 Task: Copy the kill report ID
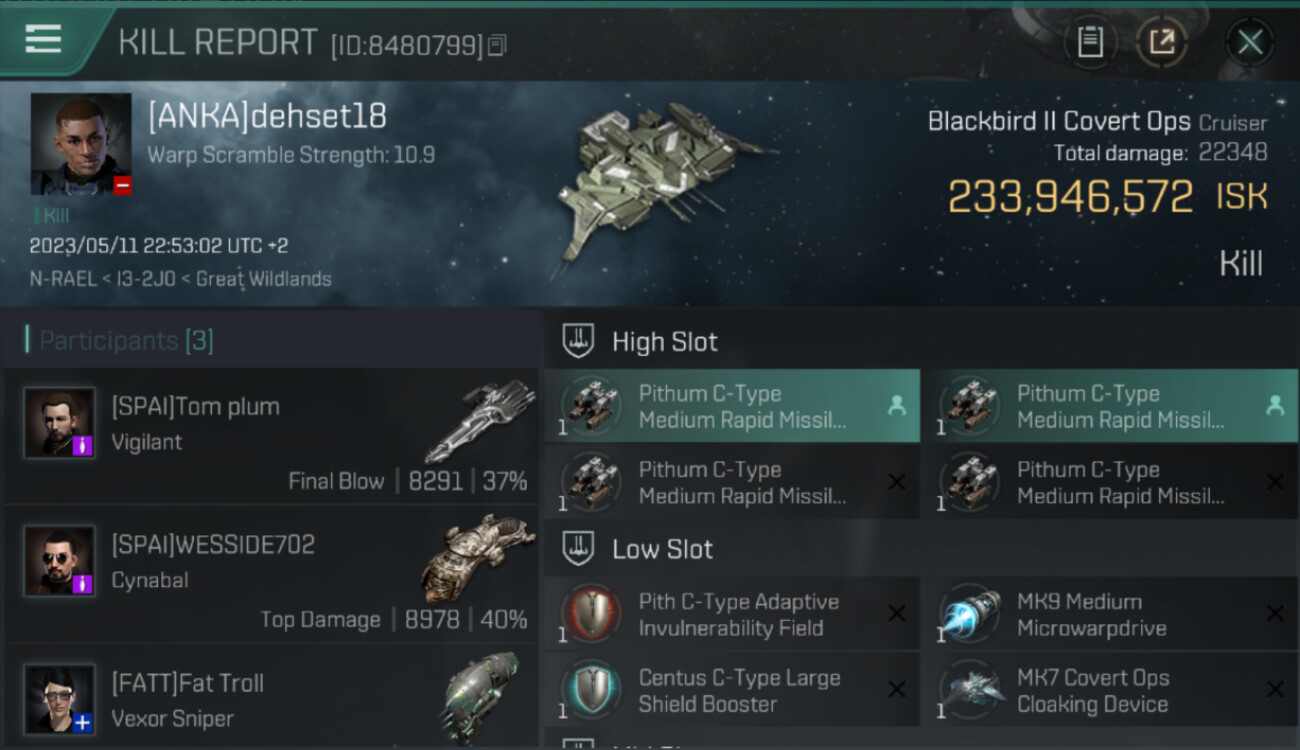[x=497, y=45]
